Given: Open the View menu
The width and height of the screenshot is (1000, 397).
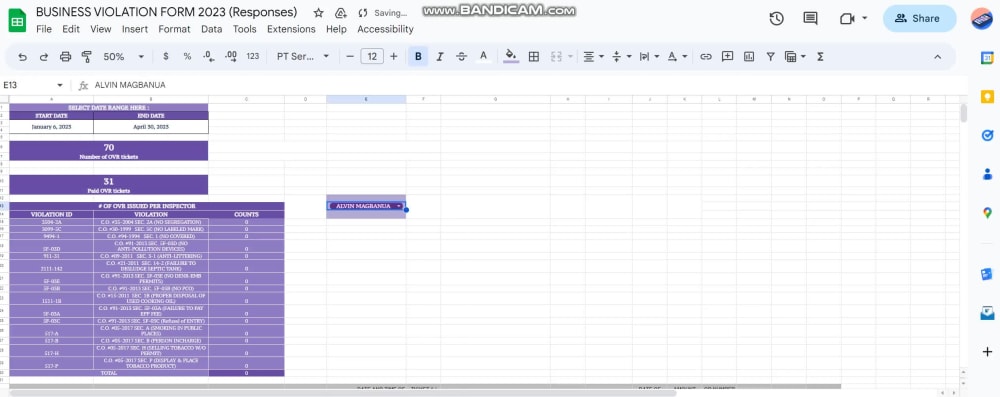Looking at the screenshot, I should click(x=101, y=29).
